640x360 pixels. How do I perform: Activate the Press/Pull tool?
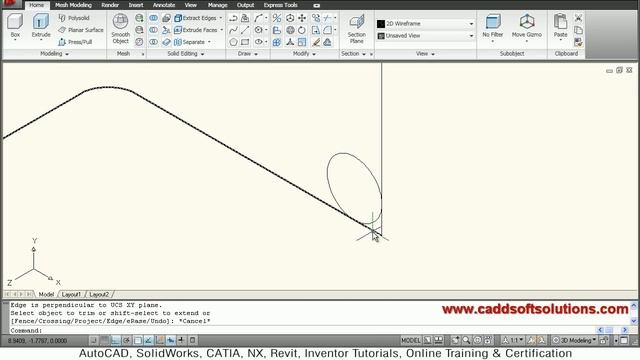coord(75,42)
